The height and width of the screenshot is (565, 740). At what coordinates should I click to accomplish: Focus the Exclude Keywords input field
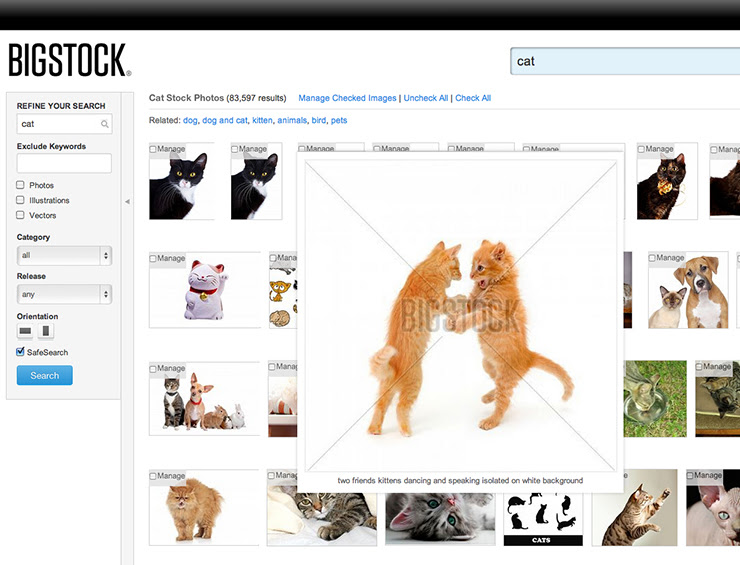(64, 163)
